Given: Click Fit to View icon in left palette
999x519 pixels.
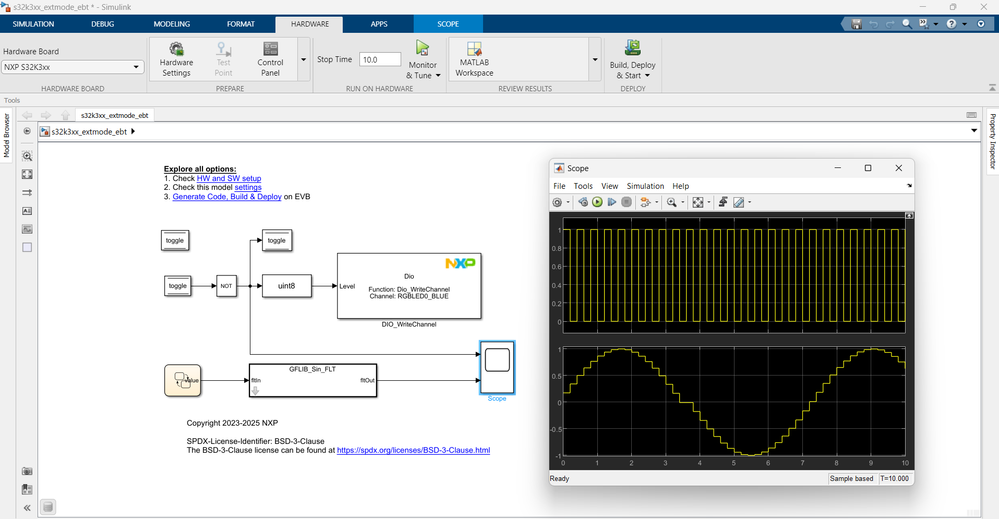Looking at the screenshot, I should [x=27, y=174].
